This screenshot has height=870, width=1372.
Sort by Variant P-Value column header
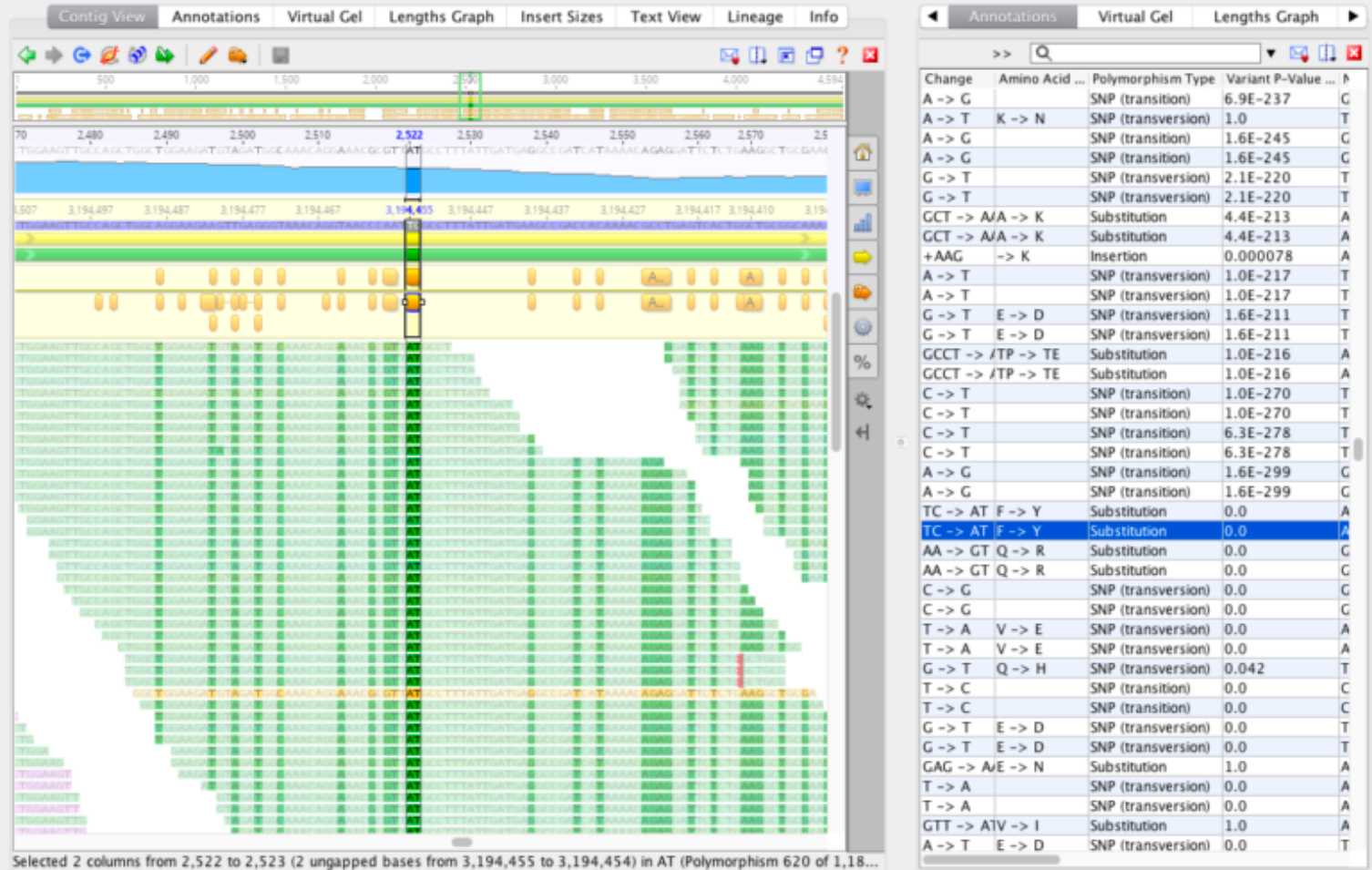[x=1280, y=79]
